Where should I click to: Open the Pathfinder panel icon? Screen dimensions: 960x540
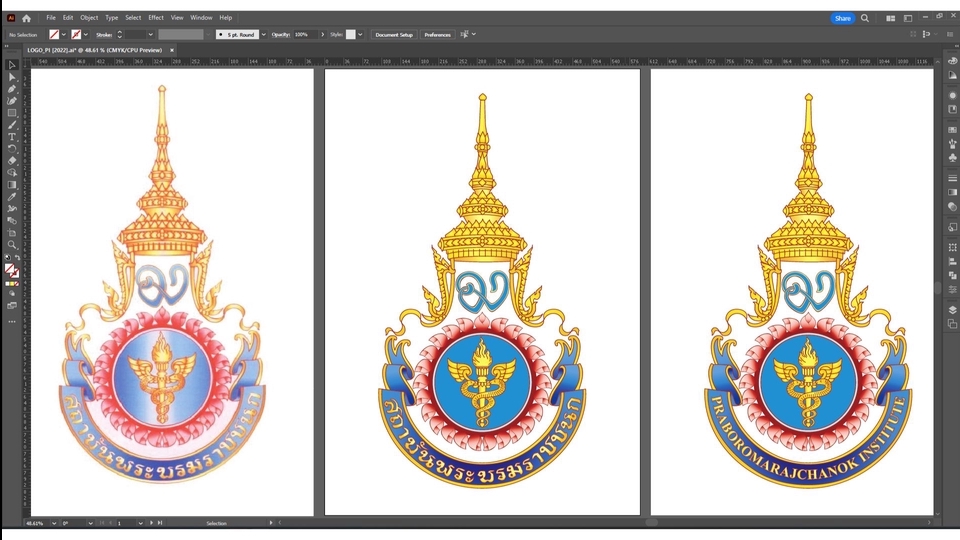click(952, 276)
